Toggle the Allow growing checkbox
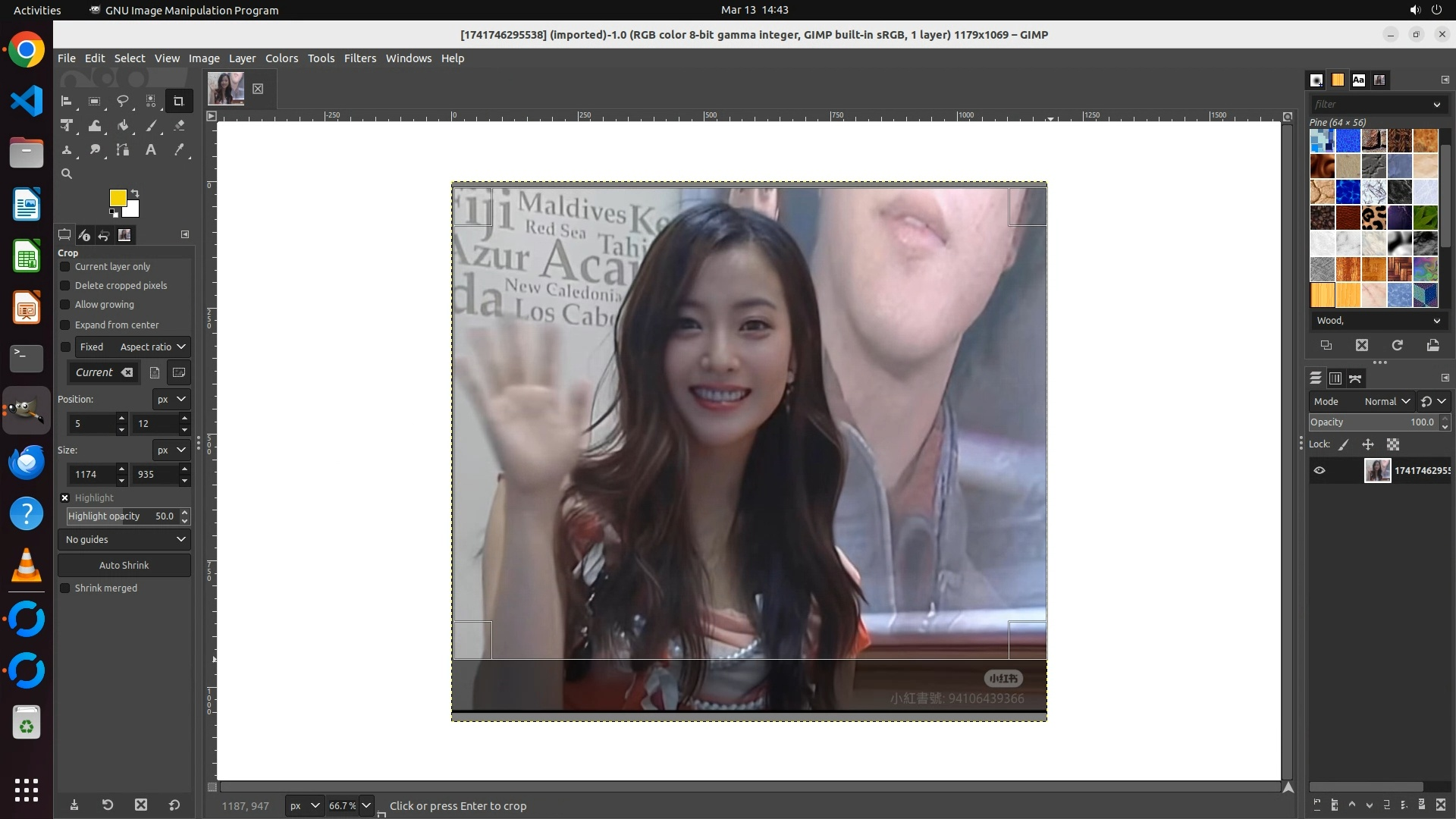This screenshot has height=819, width=1456. click(x=65, y=305)
